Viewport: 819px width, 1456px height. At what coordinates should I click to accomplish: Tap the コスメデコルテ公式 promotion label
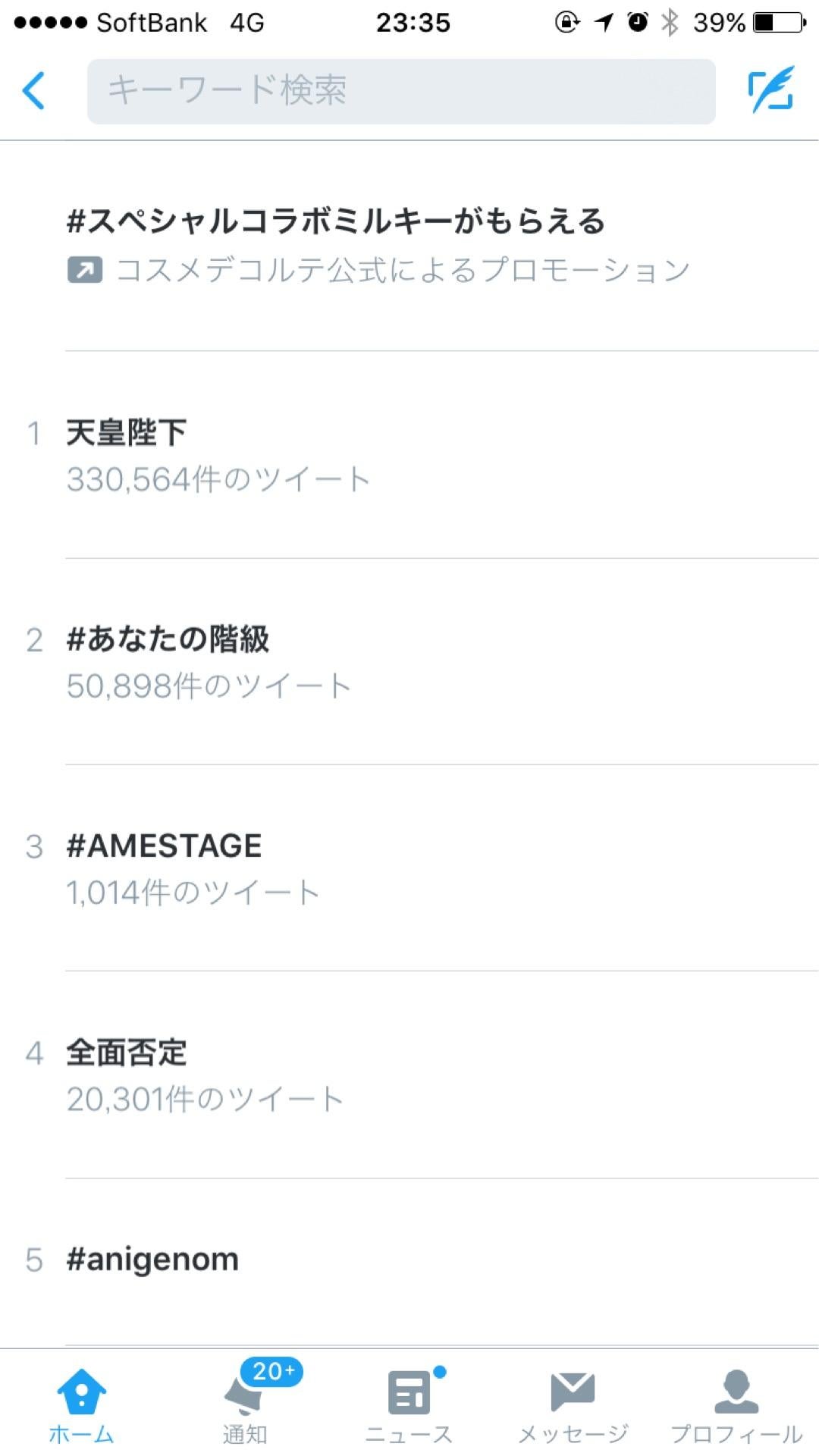[403, 270]
